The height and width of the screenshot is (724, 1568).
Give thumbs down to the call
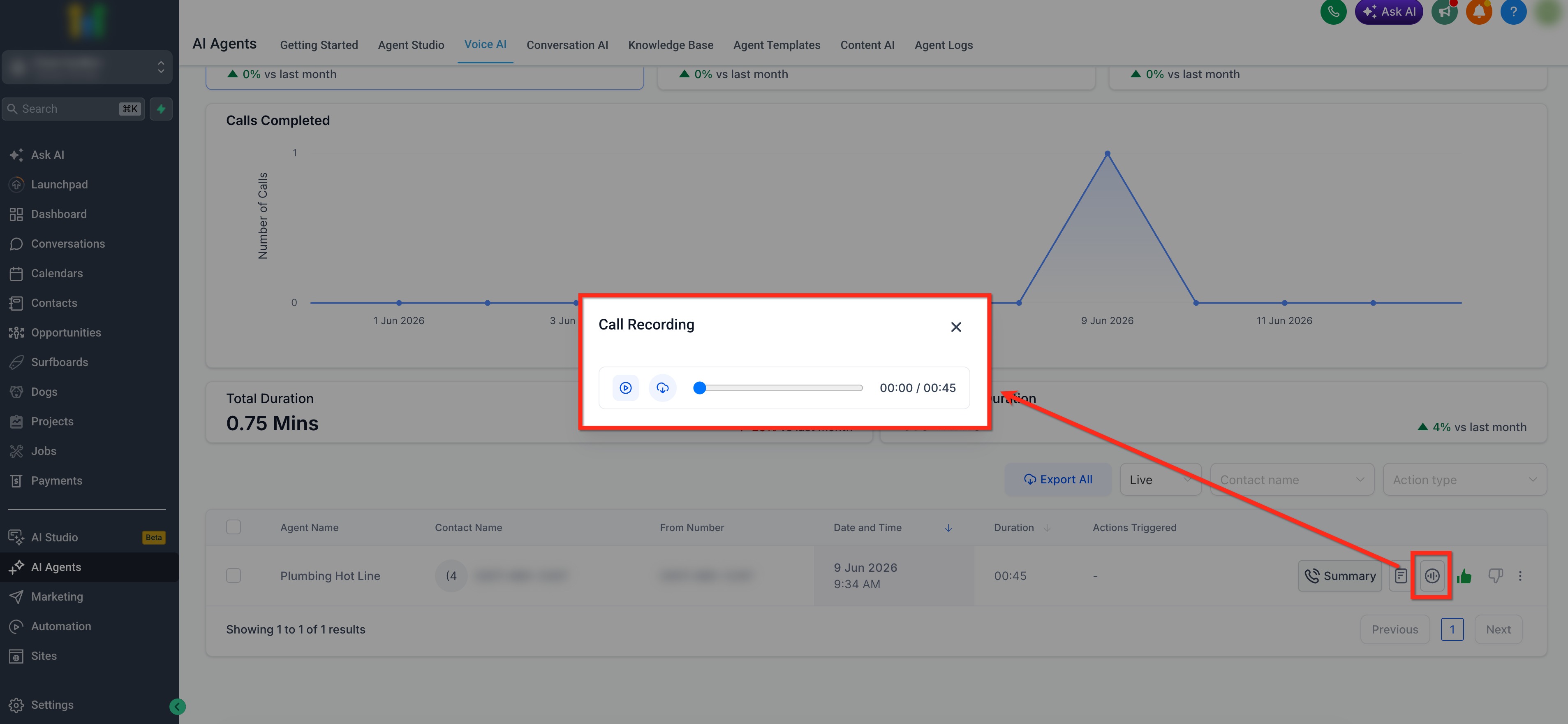click(x=1495, y=575)
